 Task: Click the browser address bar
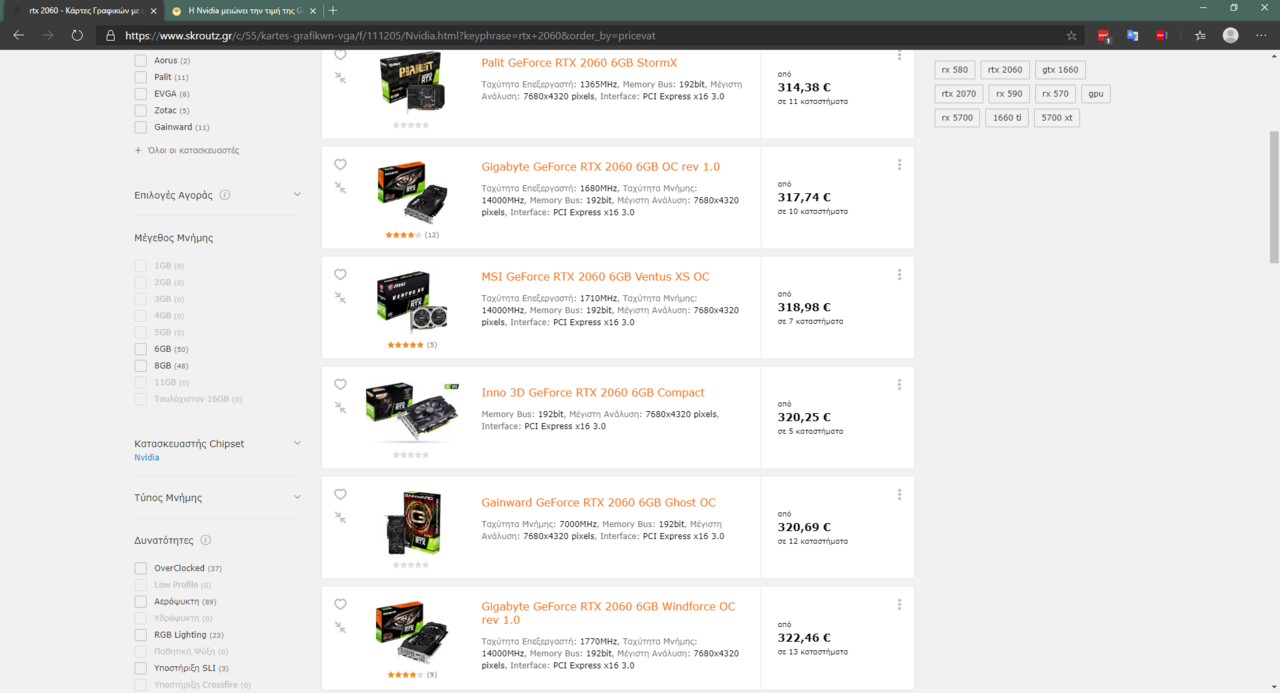point(590,35)
